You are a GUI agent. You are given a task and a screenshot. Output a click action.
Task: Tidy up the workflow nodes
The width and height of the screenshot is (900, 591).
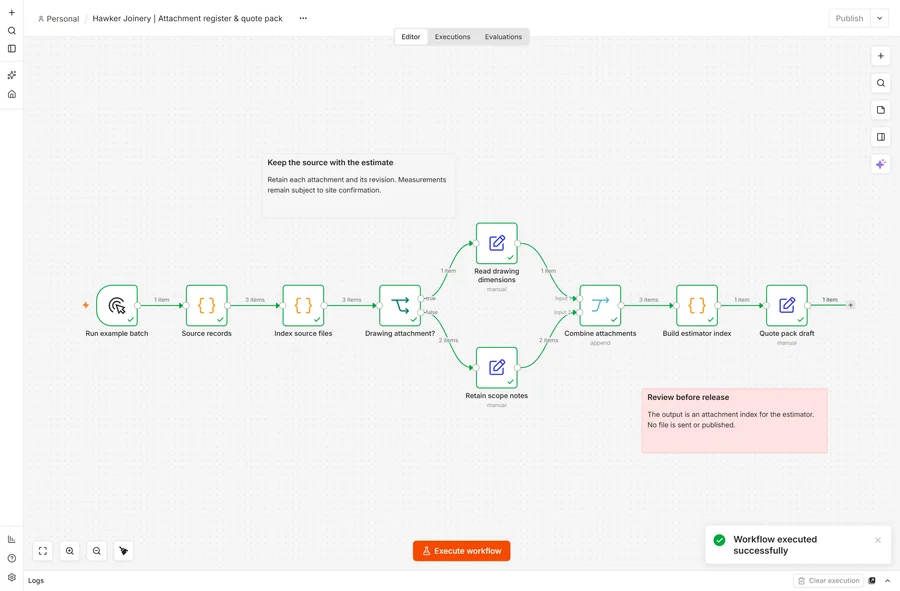pyautogui.click(x=124, y=551)
